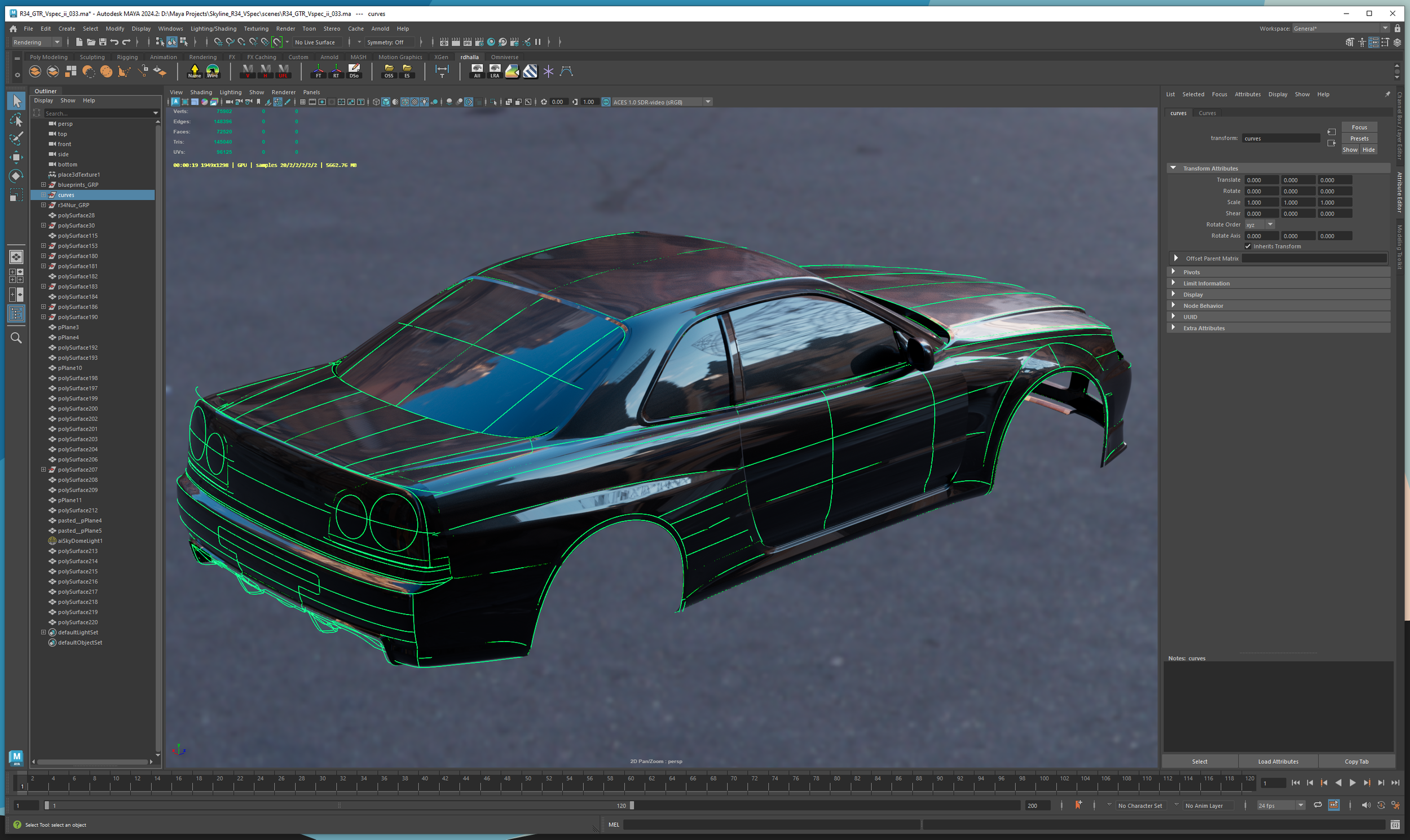Image resolution: width=1410 pixels, height=840 pixels.
Task: Open the Render View clapperboard icon
Action: coord(444,42)
